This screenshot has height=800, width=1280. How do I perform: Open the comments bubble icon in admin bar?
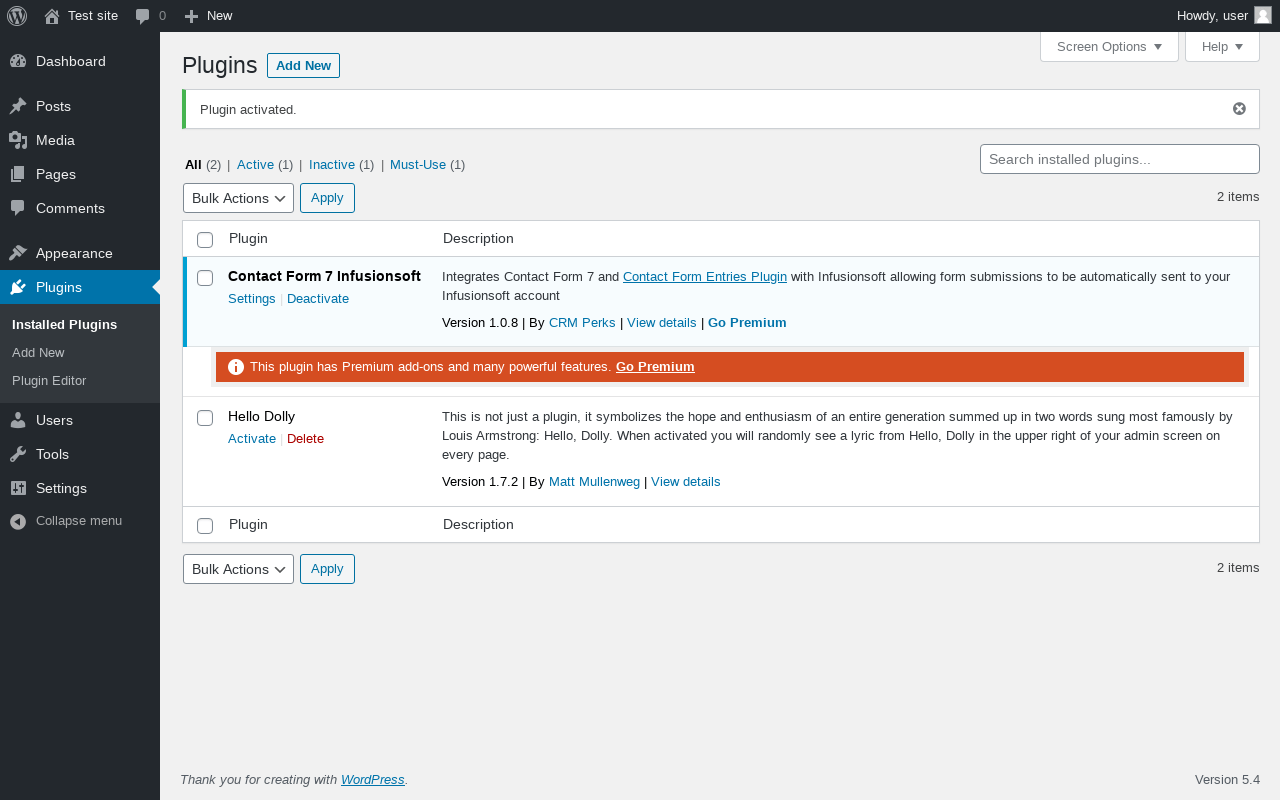click(x=143, y=16)
